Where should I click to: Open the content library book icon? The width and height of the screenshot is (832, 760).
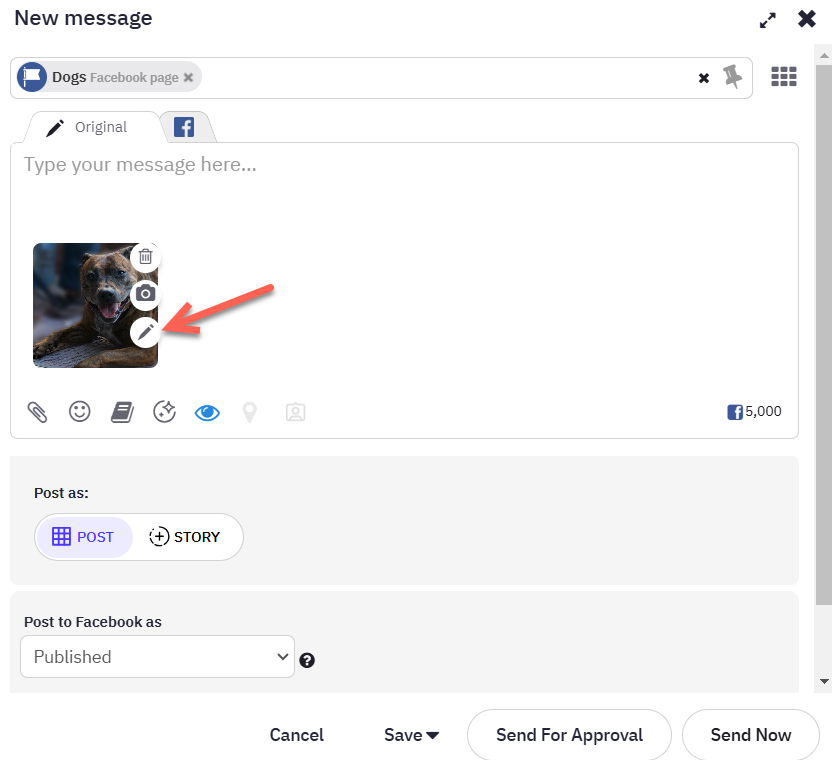(123, 412)
